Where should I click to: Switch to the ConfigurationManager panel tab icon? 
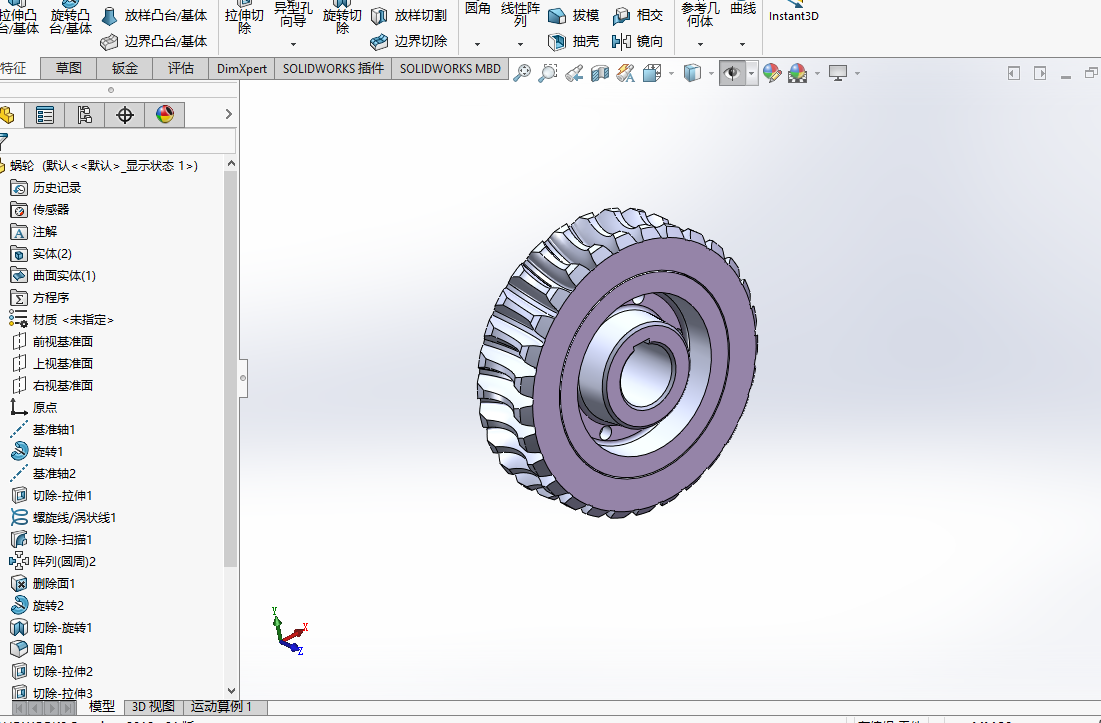pos(84,114)
